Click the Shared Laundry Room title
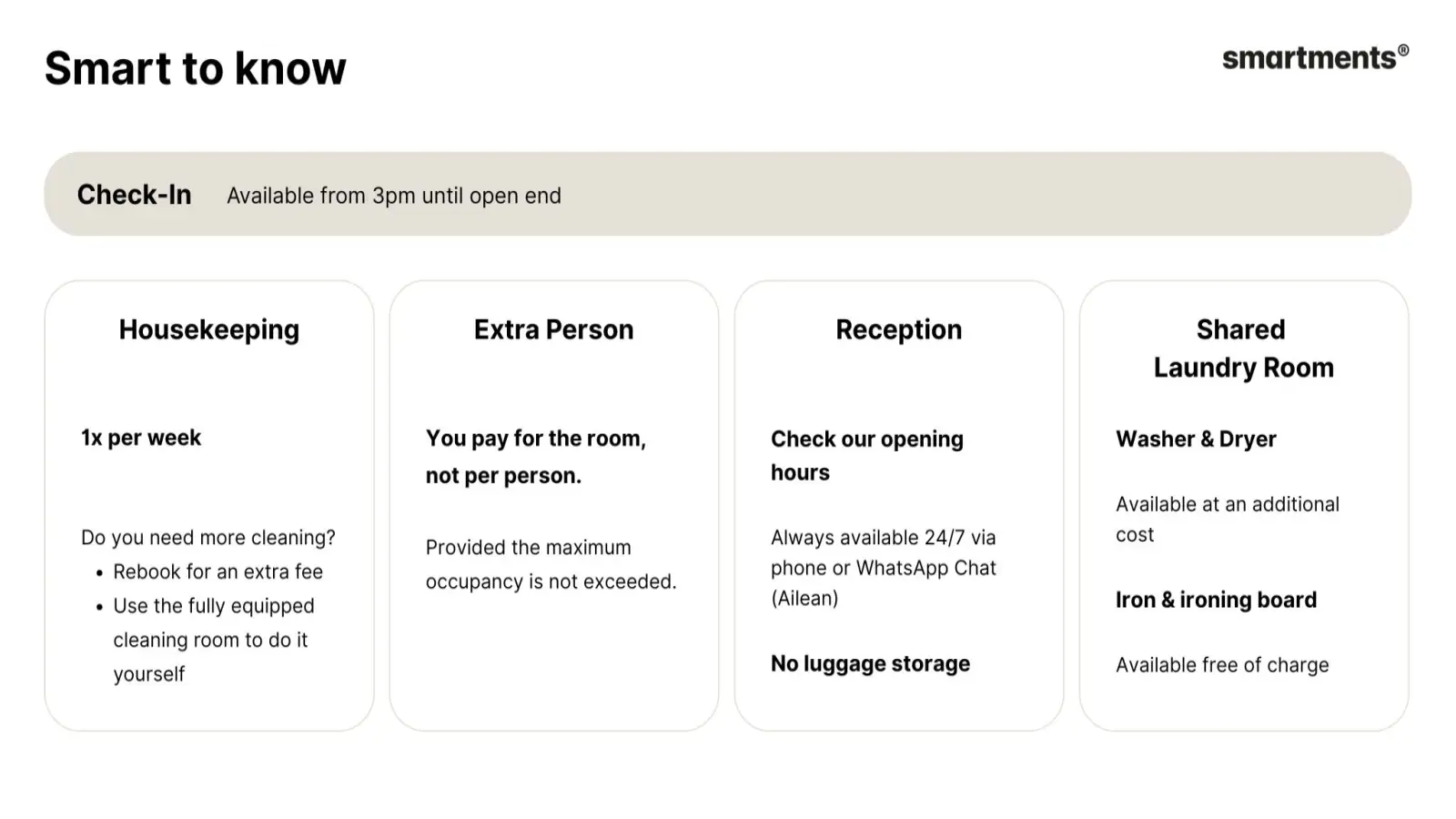Screen dimensions: 1456x819 [x=1243, y=349]
